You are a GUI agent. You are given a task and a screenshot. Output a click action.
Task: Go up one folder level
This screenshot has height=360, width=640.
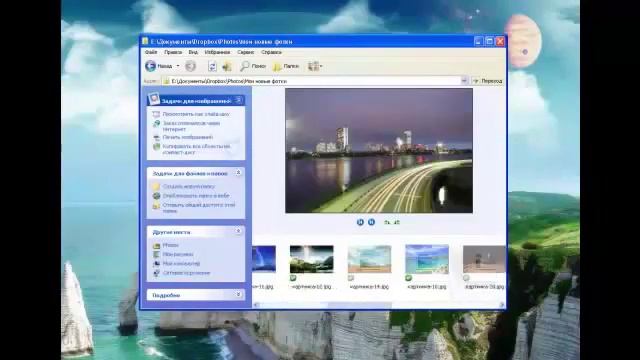tap(227, 66)
